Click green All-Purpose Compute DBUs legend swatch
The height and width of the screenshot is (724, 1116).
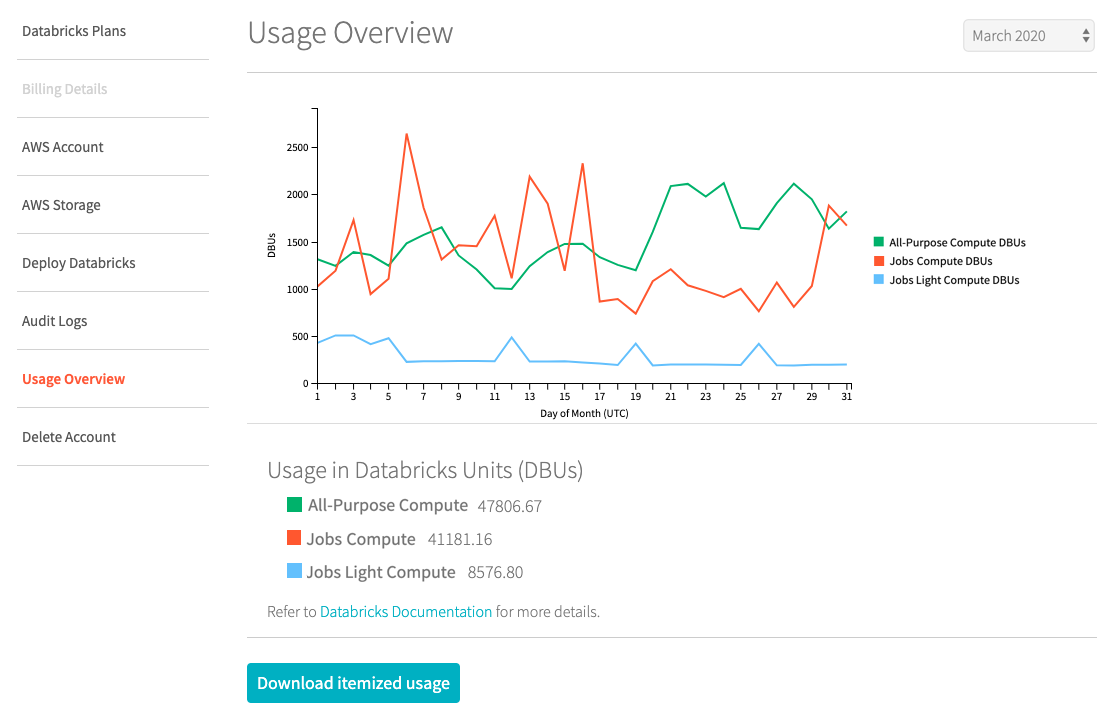pyautogui.click(x=879, y=242)
